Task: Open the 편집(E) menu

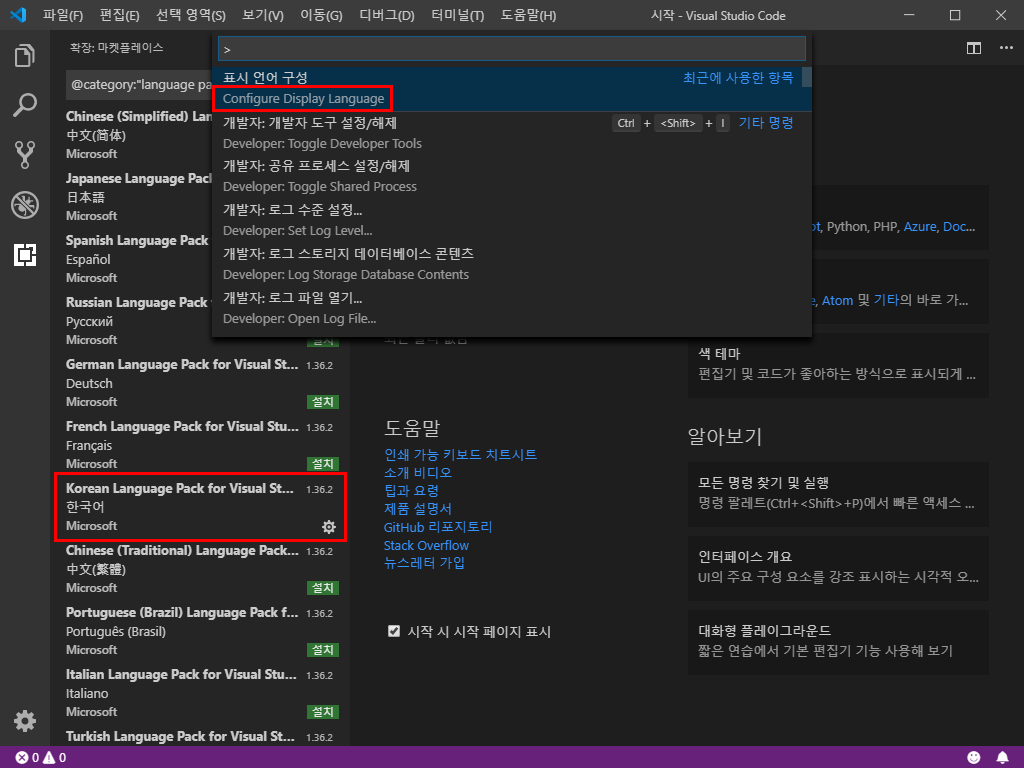Action: coord(120,15)
